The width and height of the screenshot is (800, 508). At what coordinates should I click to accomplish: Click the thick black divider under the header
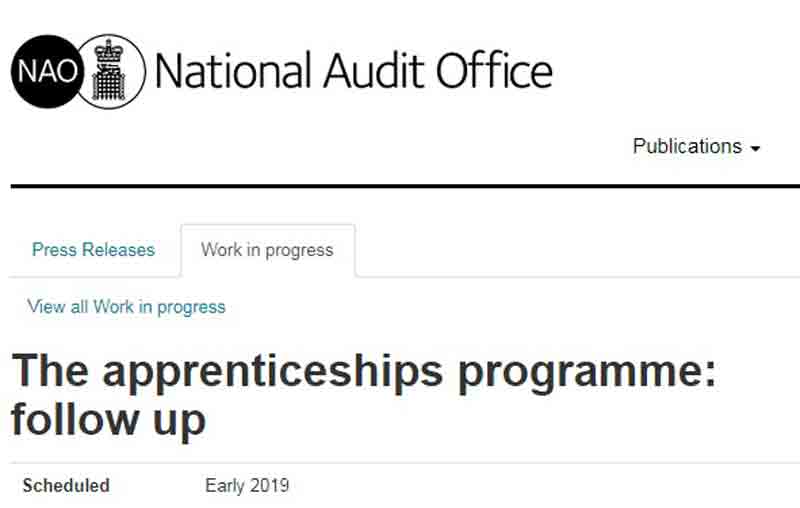click(x=405, y=186)
